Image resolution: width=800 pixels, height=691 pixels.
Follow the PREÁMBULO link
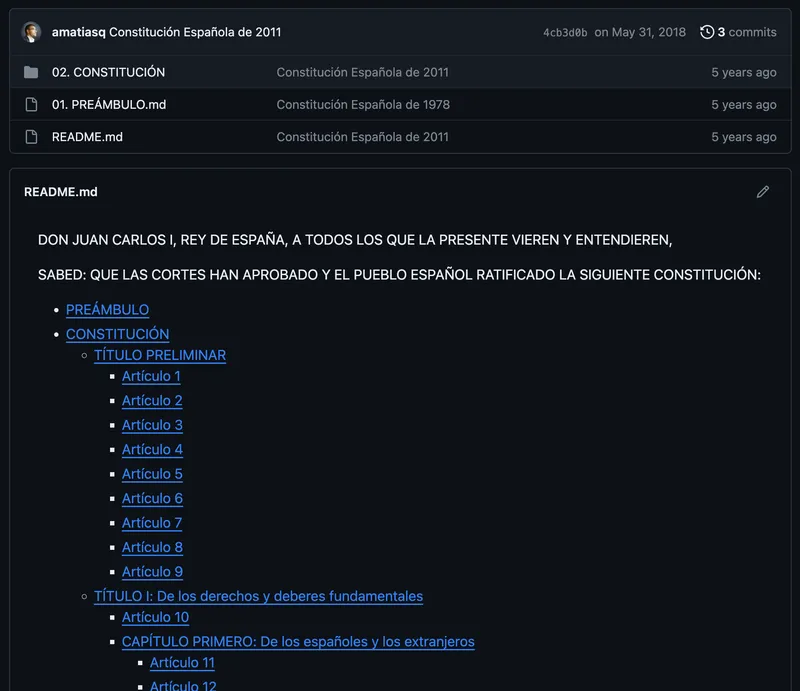(107, 310)
